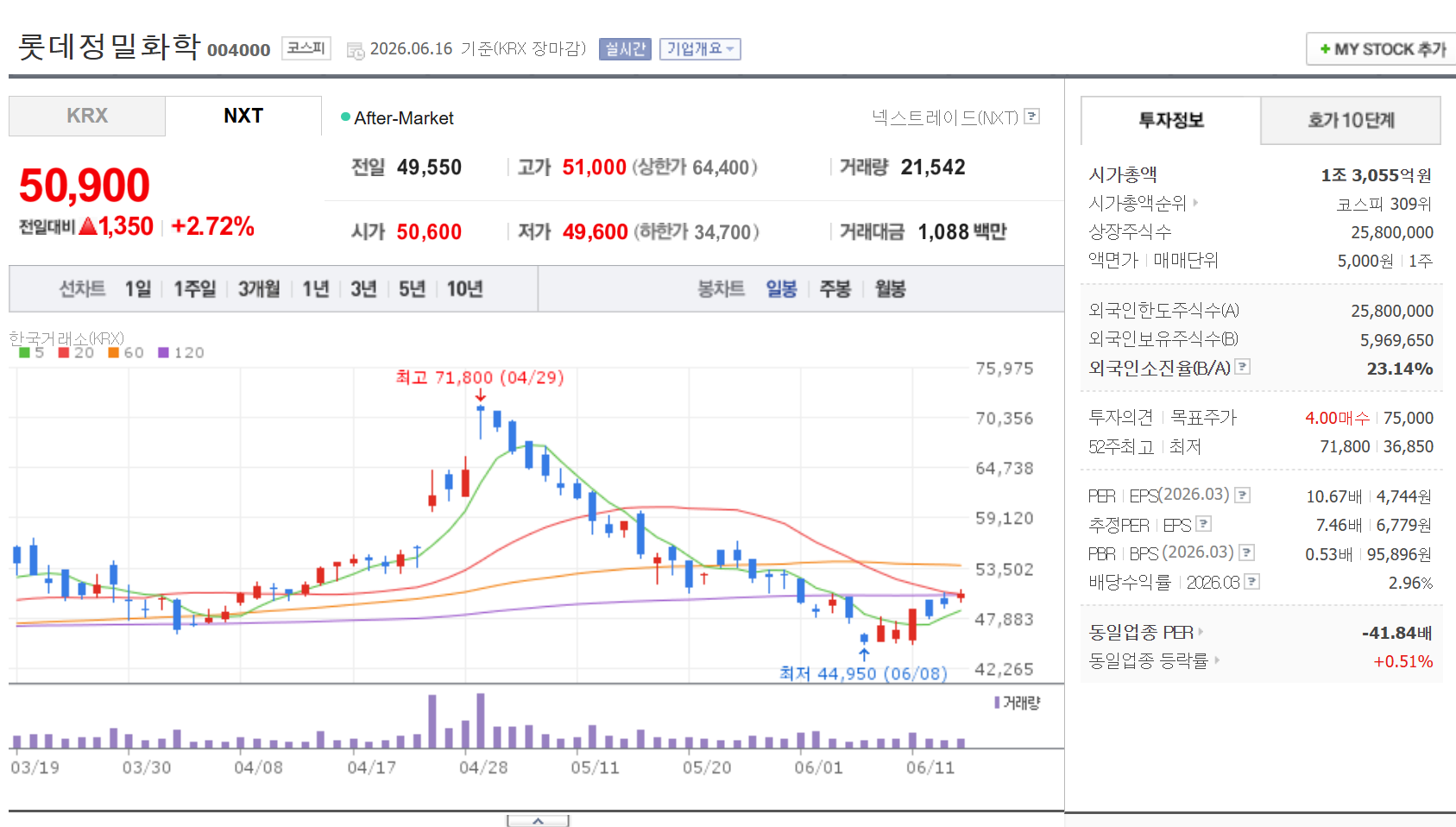Select 10년 line chart period
1456x827 pixels.
click(464, 288)
